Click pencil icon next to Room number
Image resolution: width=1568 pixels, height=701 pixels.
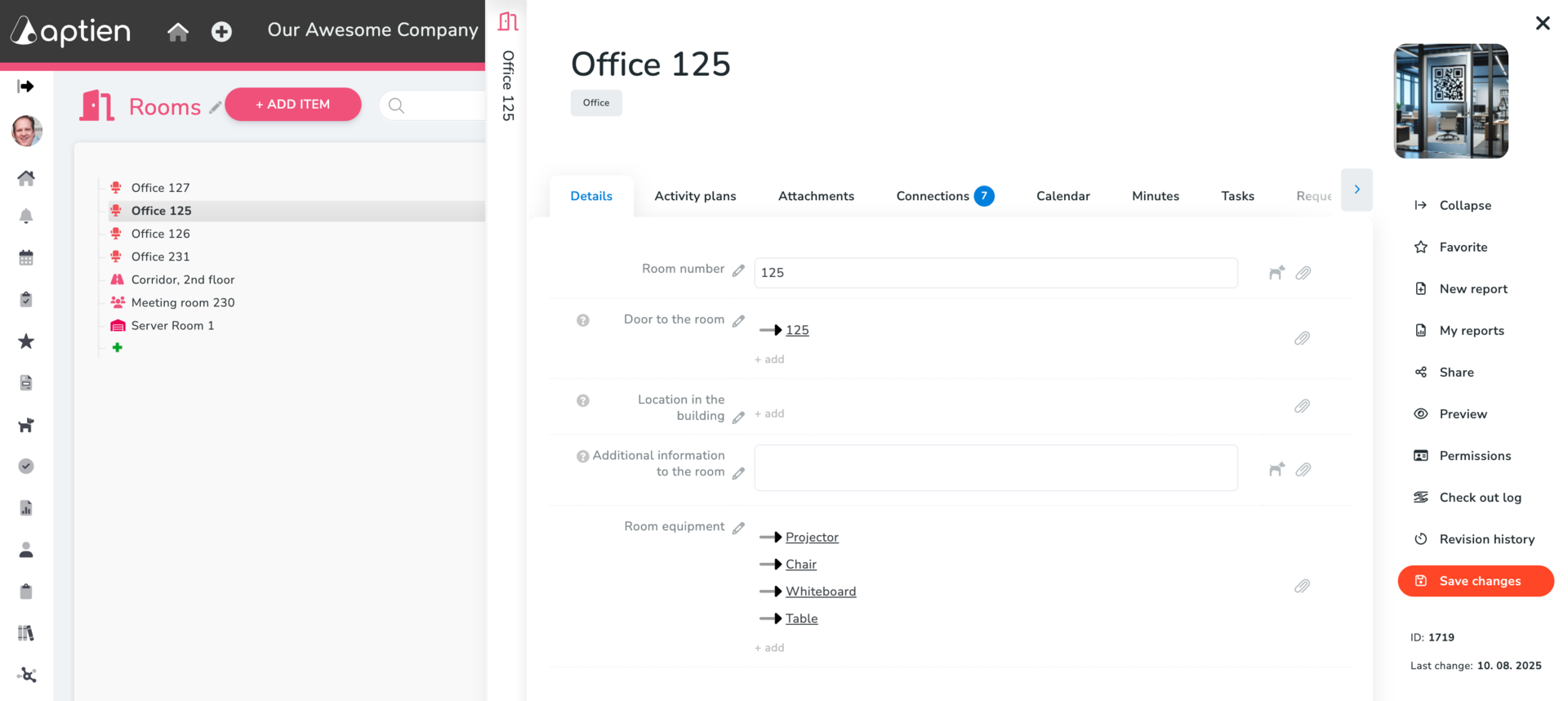pos(738,270)
